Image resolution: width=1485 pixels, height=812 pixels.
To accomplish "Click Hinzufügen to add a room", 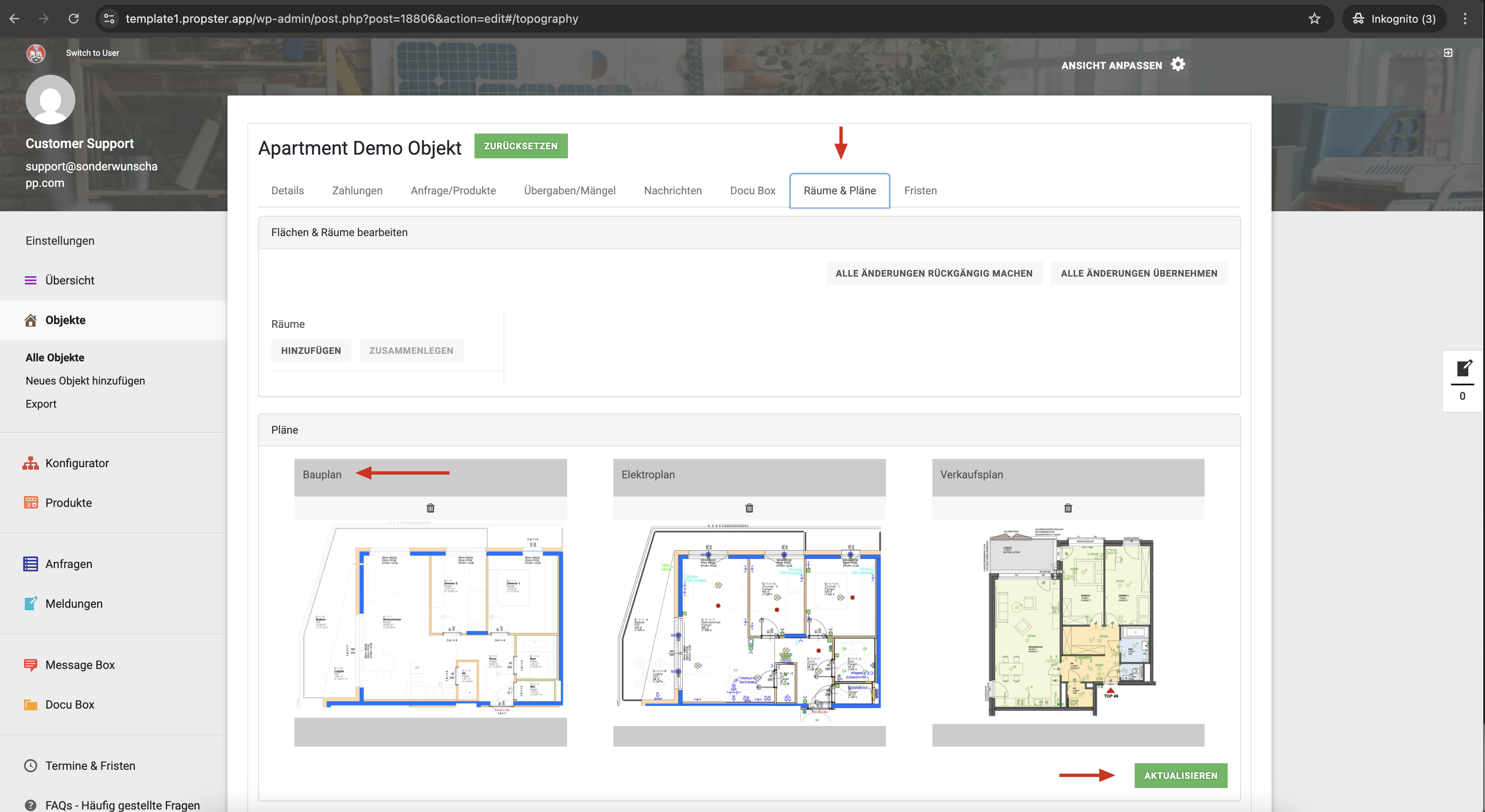I will 311,350.
